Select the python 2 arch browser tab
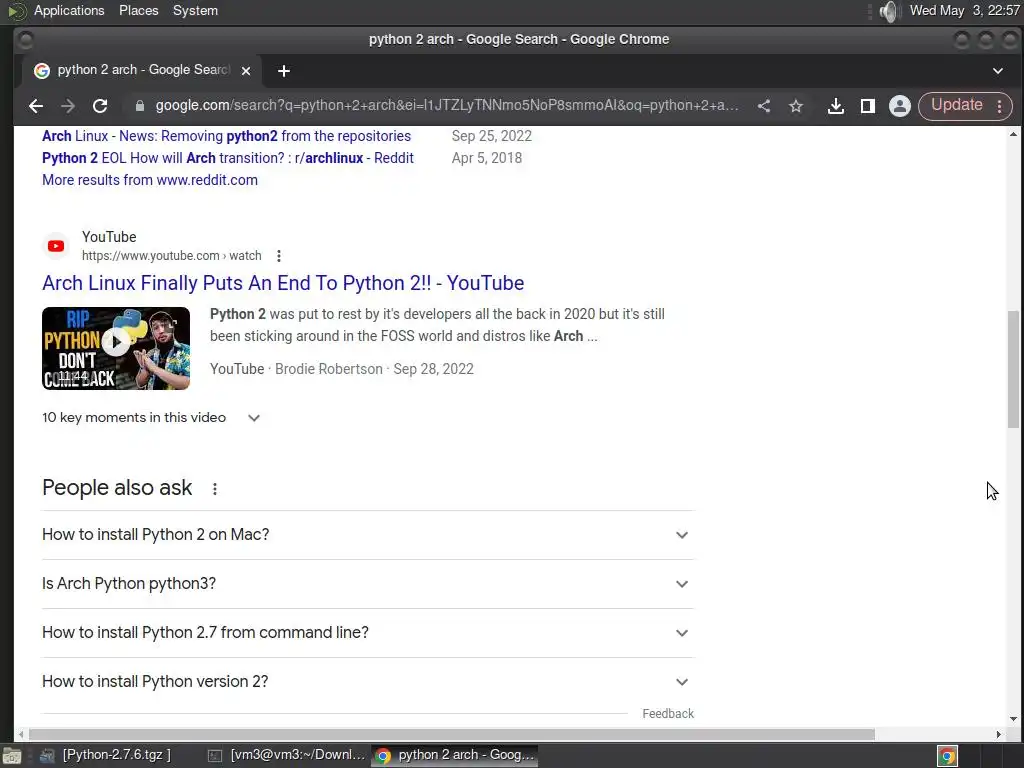 pos(142,71)
